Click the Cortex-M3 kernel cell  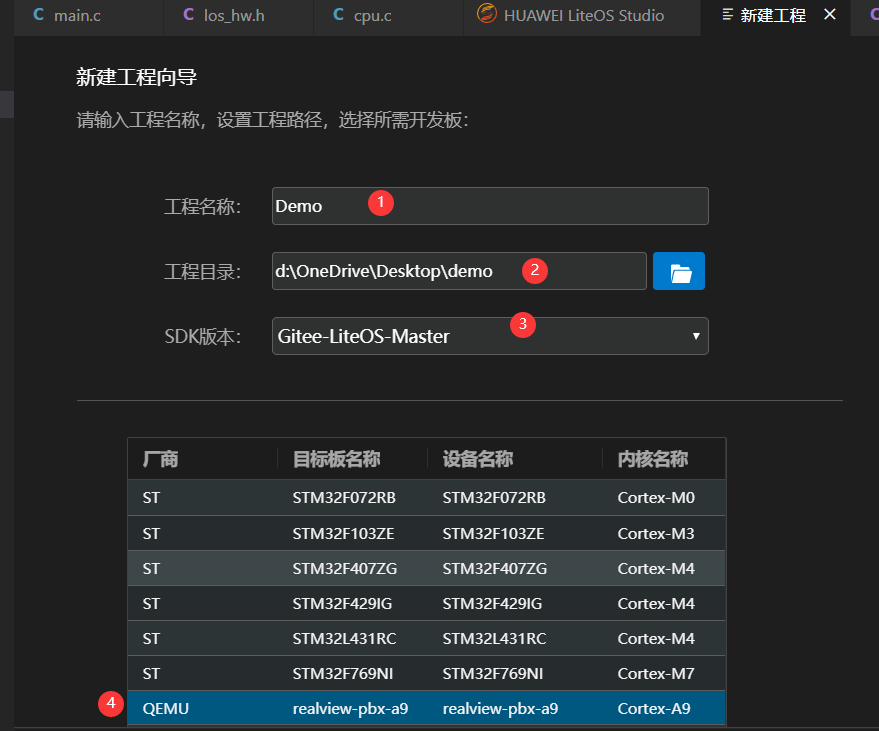[x=656, y=533]
